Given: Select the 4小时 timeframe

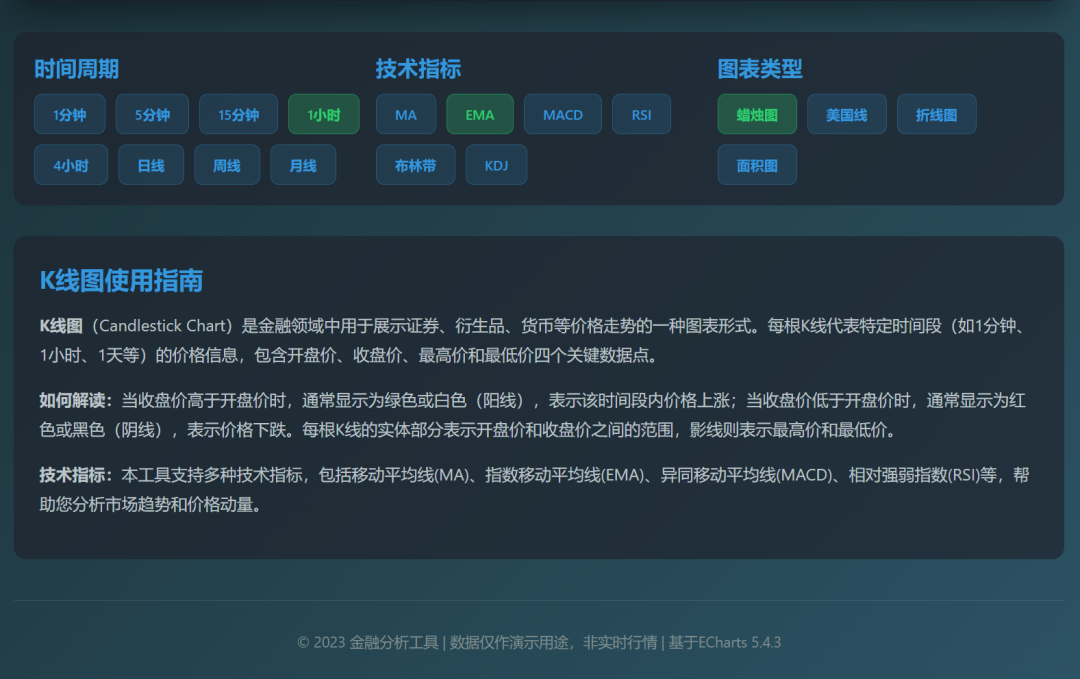Looking at the screenshot, I should 70,164.
